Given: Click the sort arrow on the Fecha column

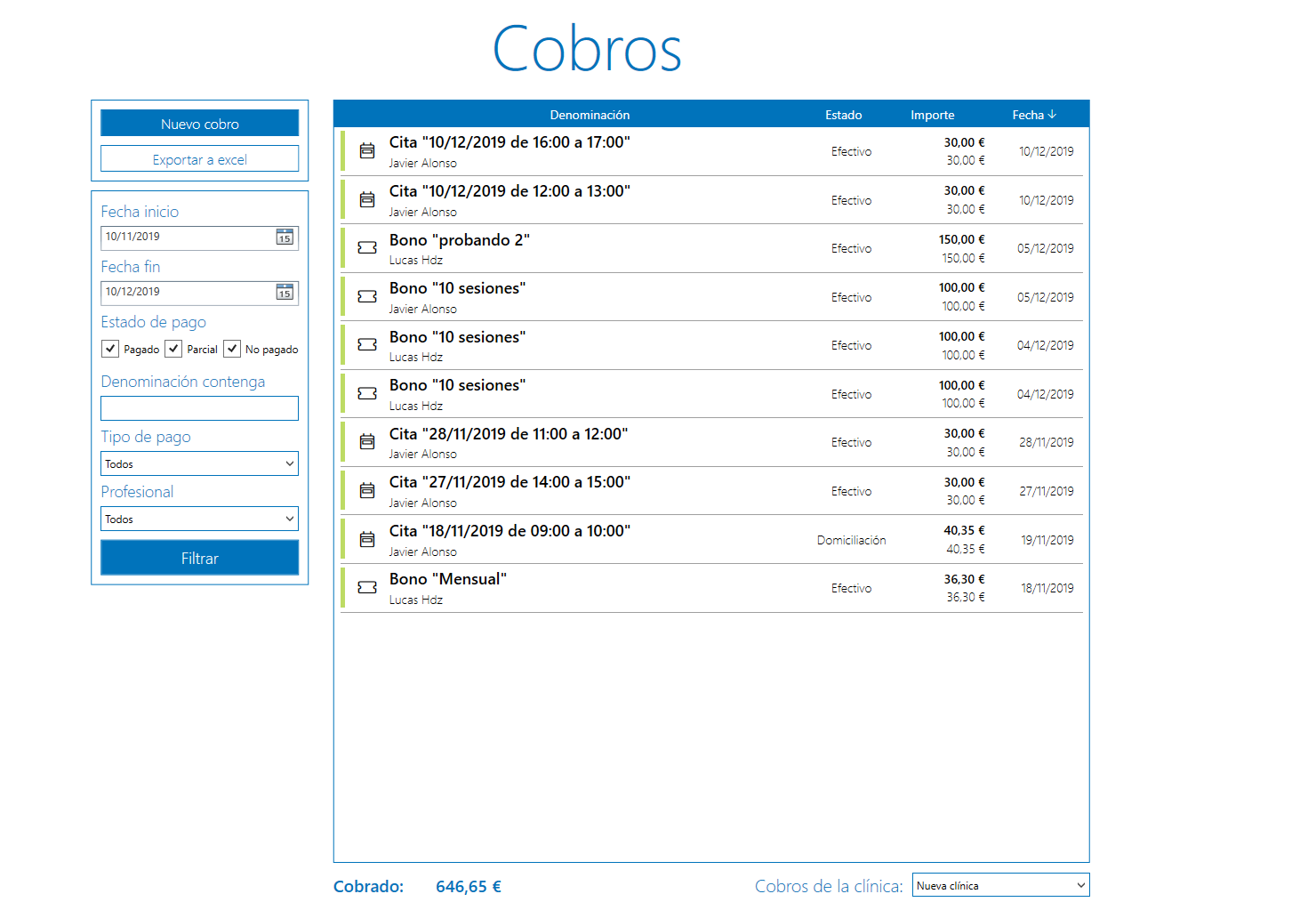Looking at the screenshot, I should [1052, 114].
